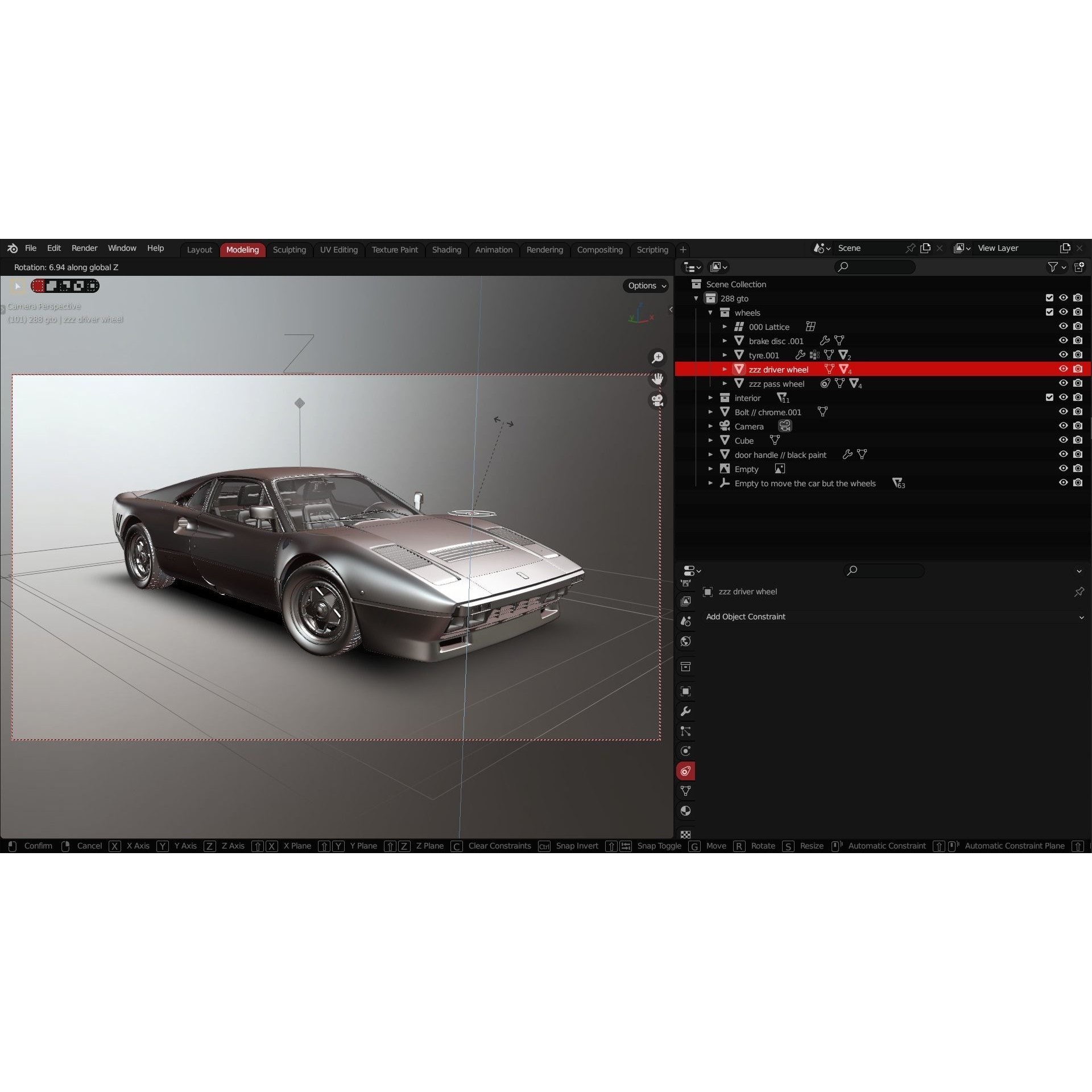Image resolution: width=1092 pixels, height=1092 pixels.
Task: Click the outliner filter funnel control
Action: coord(1054,267)
